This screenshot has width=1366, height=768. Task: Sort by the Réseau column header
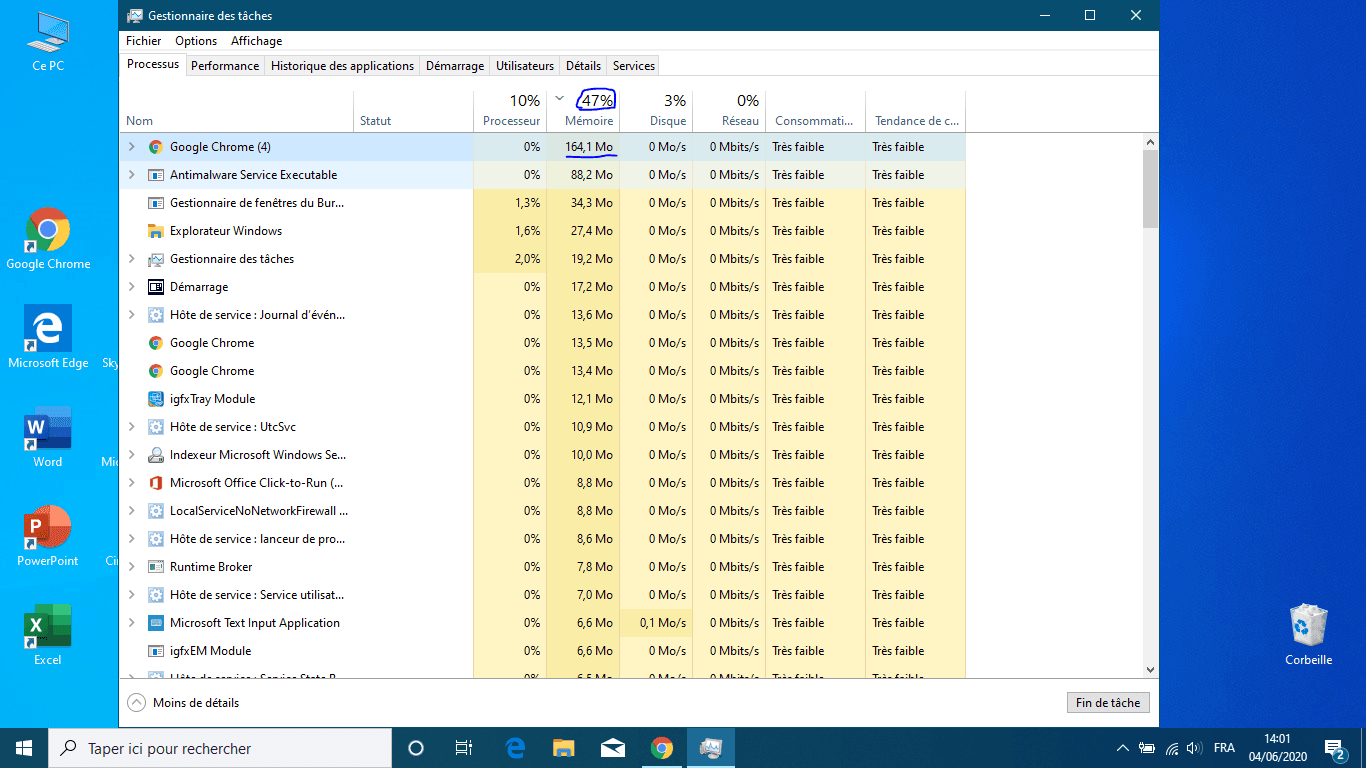[729, 110]
